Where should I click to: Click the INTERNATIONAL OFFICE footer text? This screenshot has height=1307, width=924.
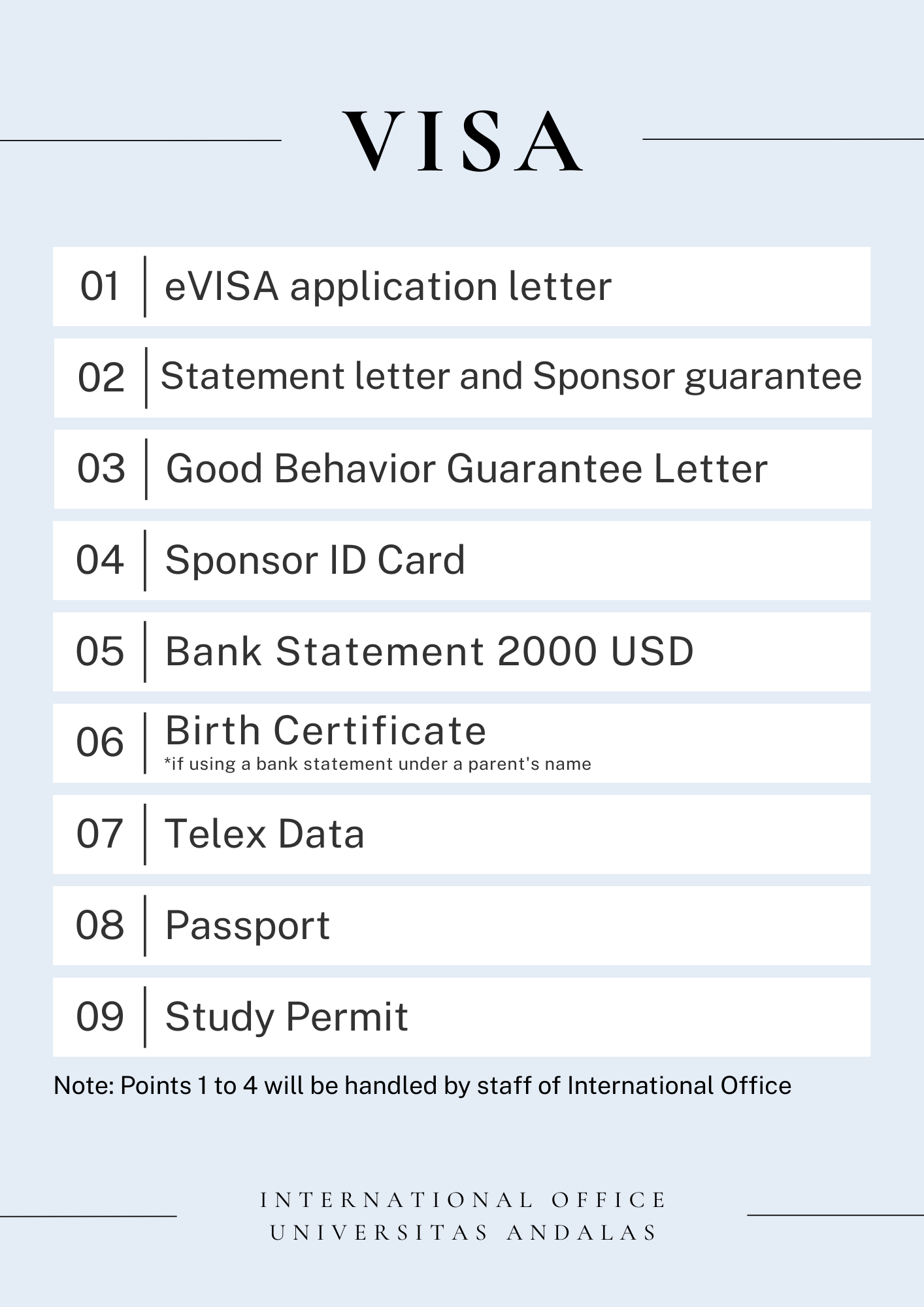pyautogui.click(x=463, y=1200)
